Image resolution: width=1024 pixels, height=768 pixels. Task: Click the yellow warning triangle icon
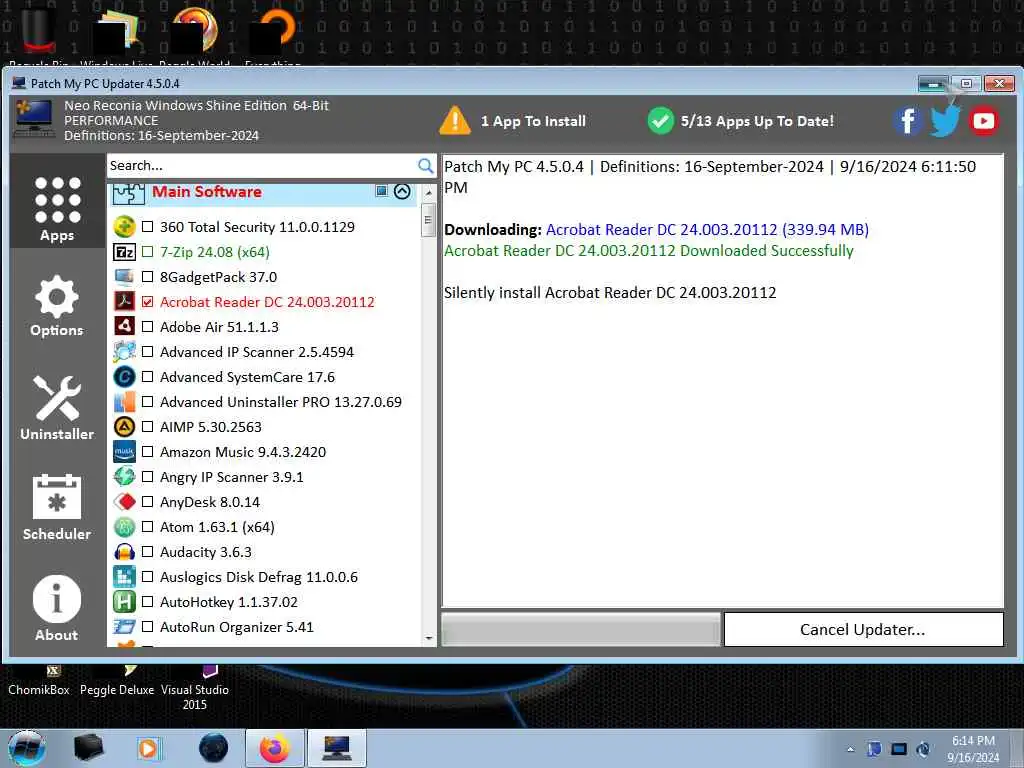[x=455, y=121]
